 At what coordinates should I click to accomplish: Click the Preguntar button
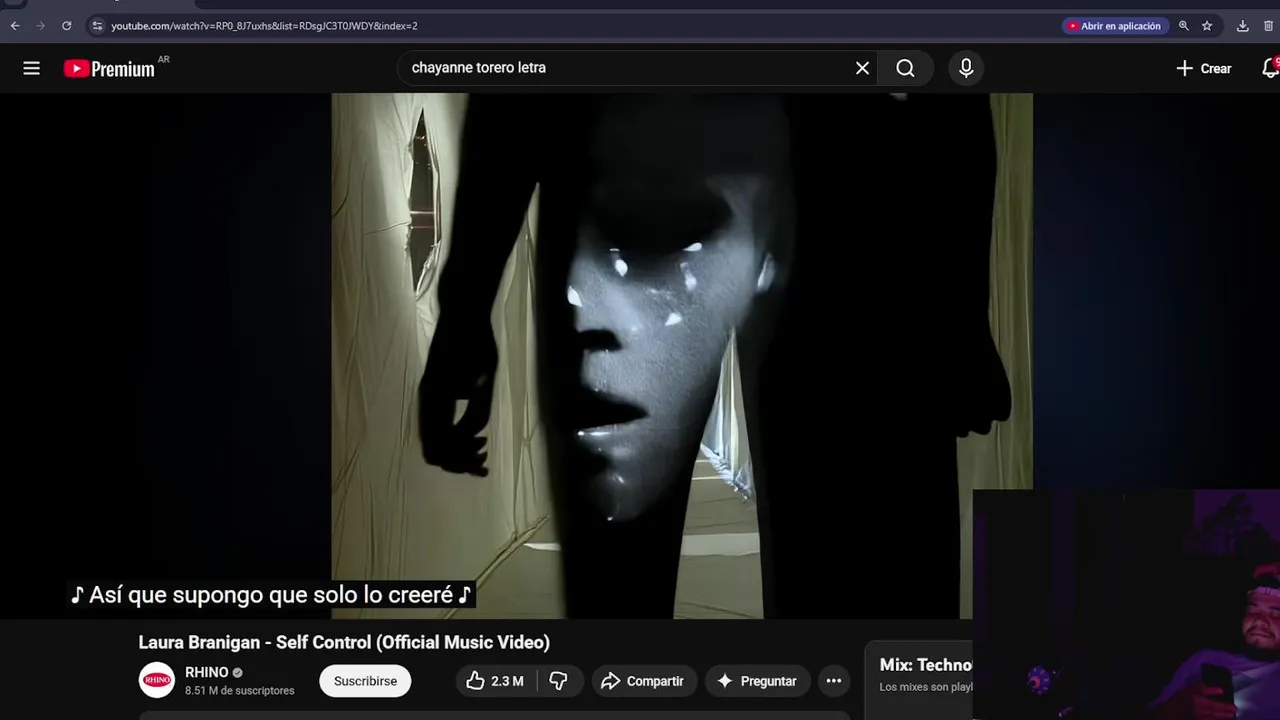click(x=757, y=681)
